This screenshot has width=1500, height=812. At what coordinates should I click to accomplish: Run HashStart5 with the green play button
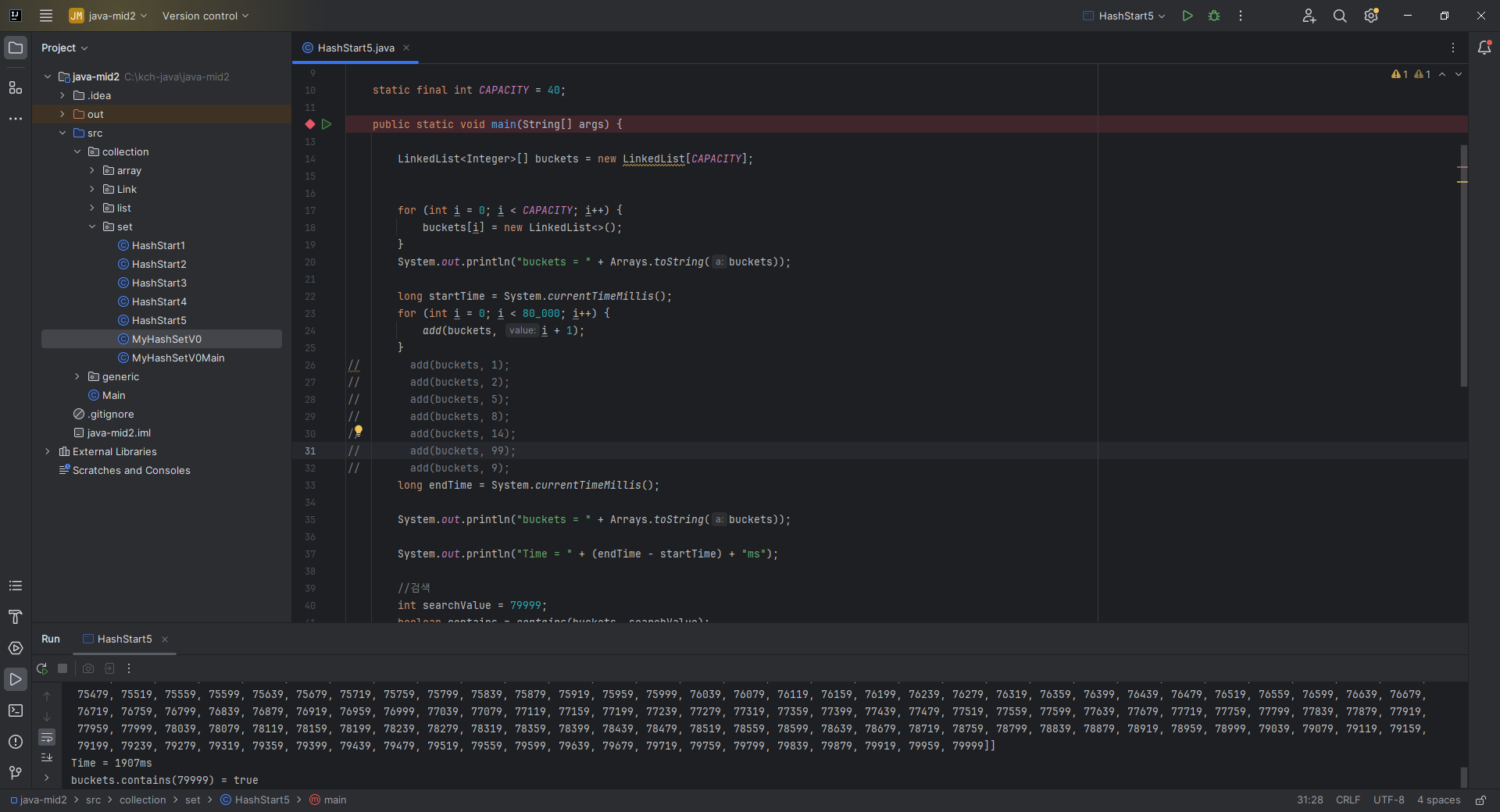pos(1187,16)
